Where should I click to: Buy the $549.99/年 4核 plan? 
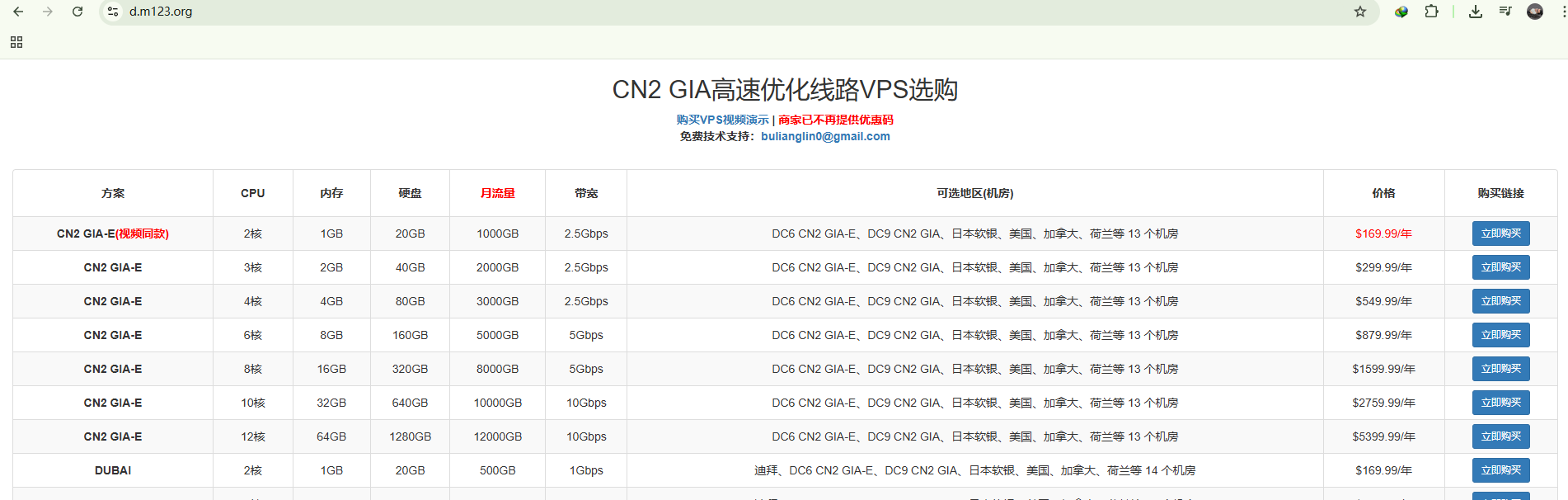point(1500,301)
